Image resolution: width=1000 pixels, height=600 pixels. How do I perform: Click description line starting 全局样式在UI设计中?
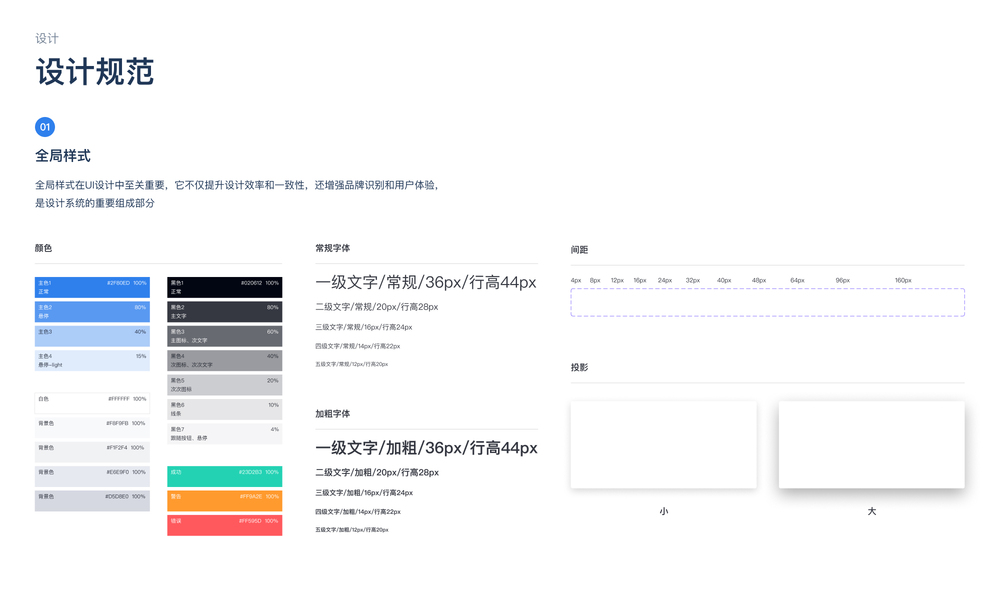[x=237, y=186]
